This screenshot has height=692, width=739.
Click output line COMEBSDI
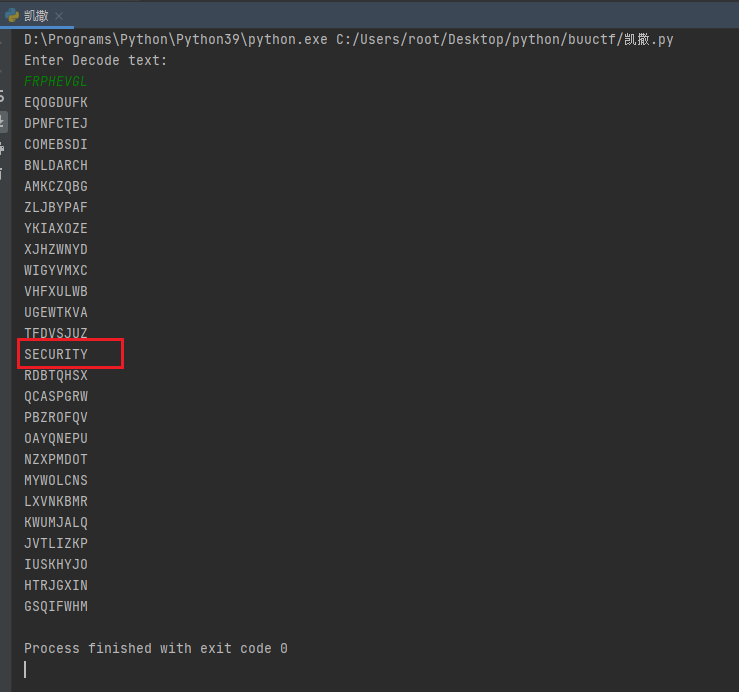pyautogui.click(x=56, y=144)
